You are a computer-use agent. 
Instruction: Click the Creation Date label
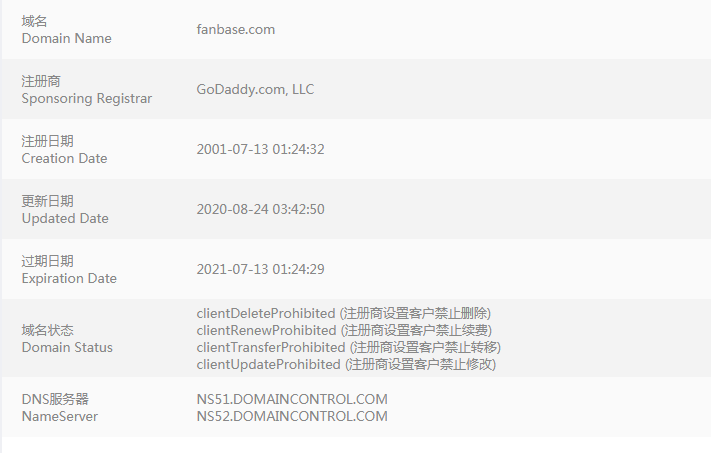coord(64,158)
